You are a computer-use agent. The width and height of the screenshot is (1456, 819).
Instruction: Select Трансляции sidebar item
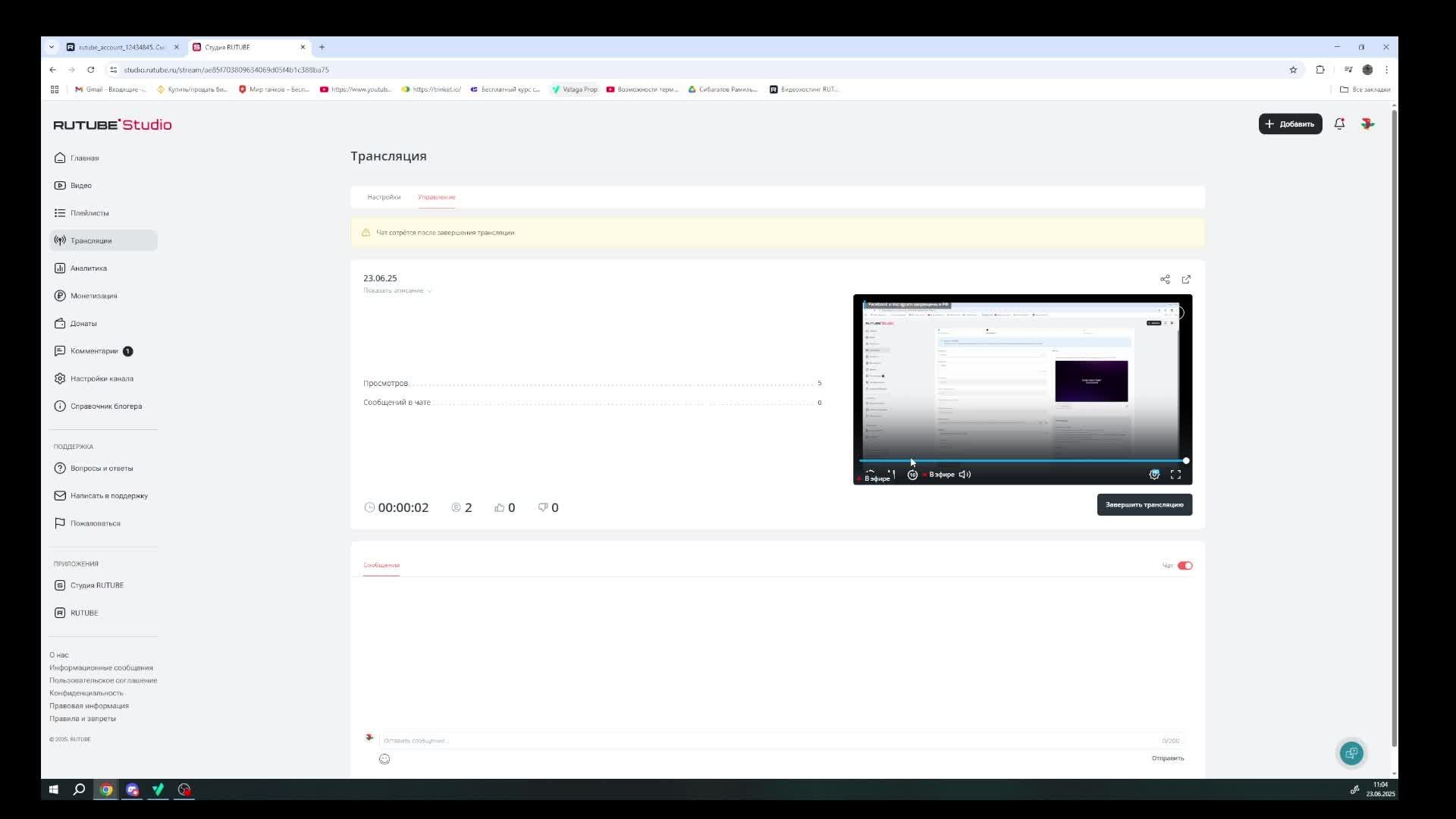(x=103, y=240)
